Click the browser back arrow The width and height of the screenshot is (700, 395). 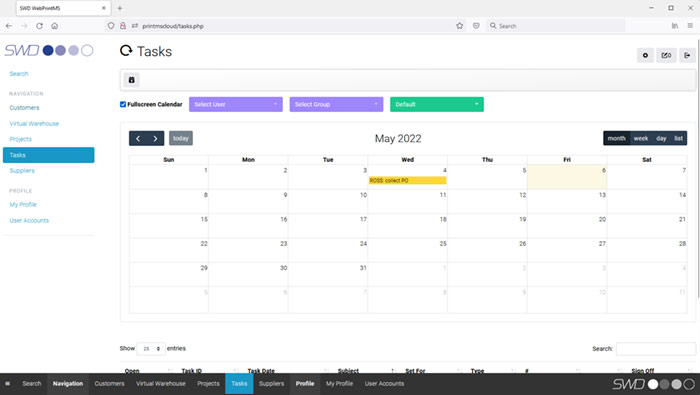click(x=9, y=26)
